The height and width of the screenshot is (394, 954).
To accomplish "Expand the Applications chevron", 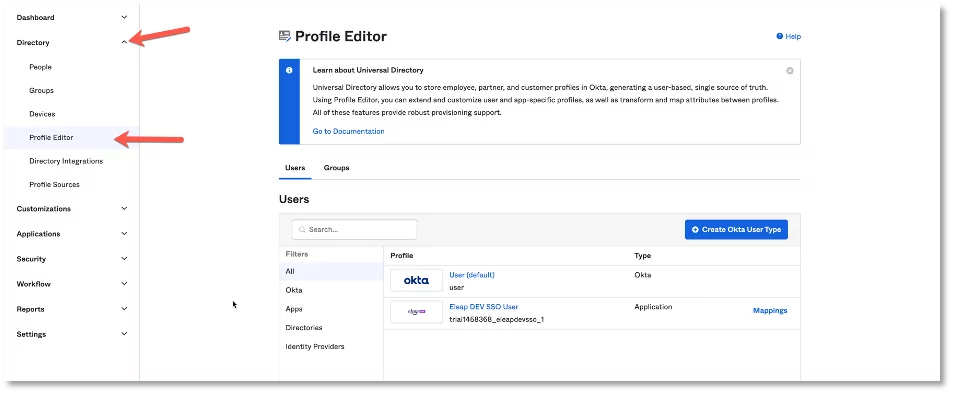I will point(124,233).
